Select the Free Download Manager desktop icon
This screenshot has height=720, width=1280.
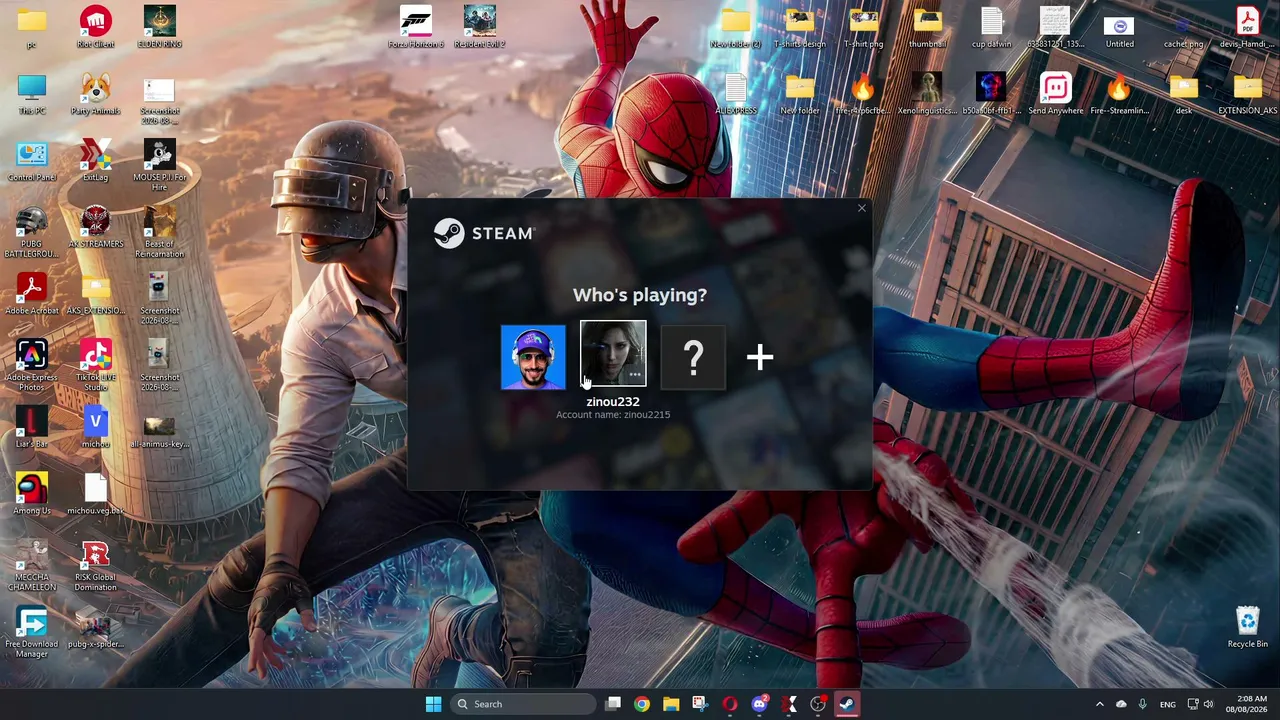[x=32, y=632]
